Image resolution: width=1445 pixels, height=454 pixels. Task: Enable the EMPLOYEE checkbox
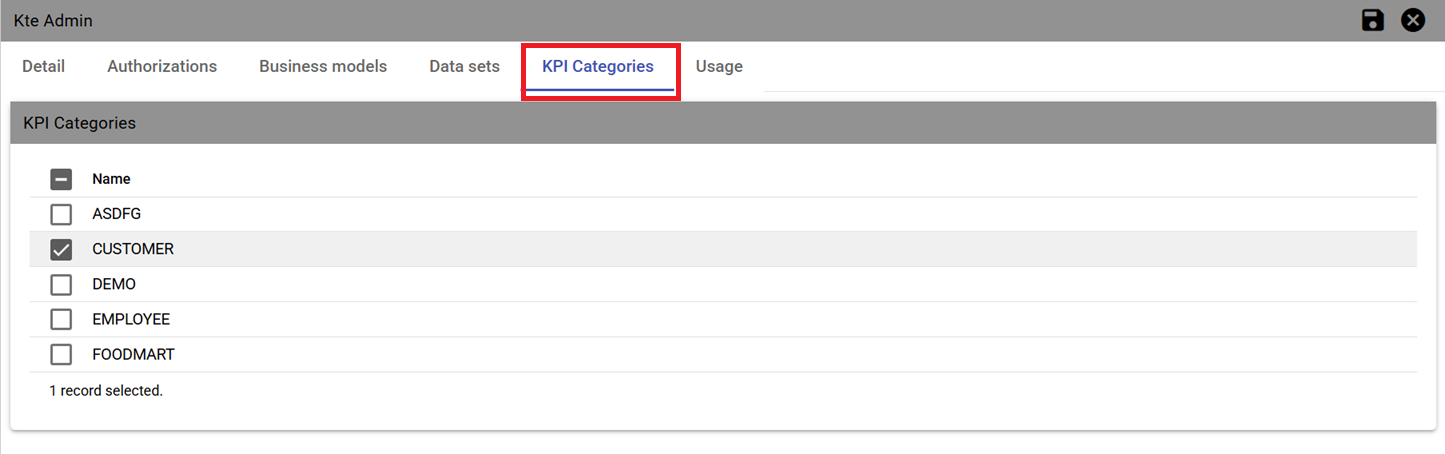coord(61,319)
